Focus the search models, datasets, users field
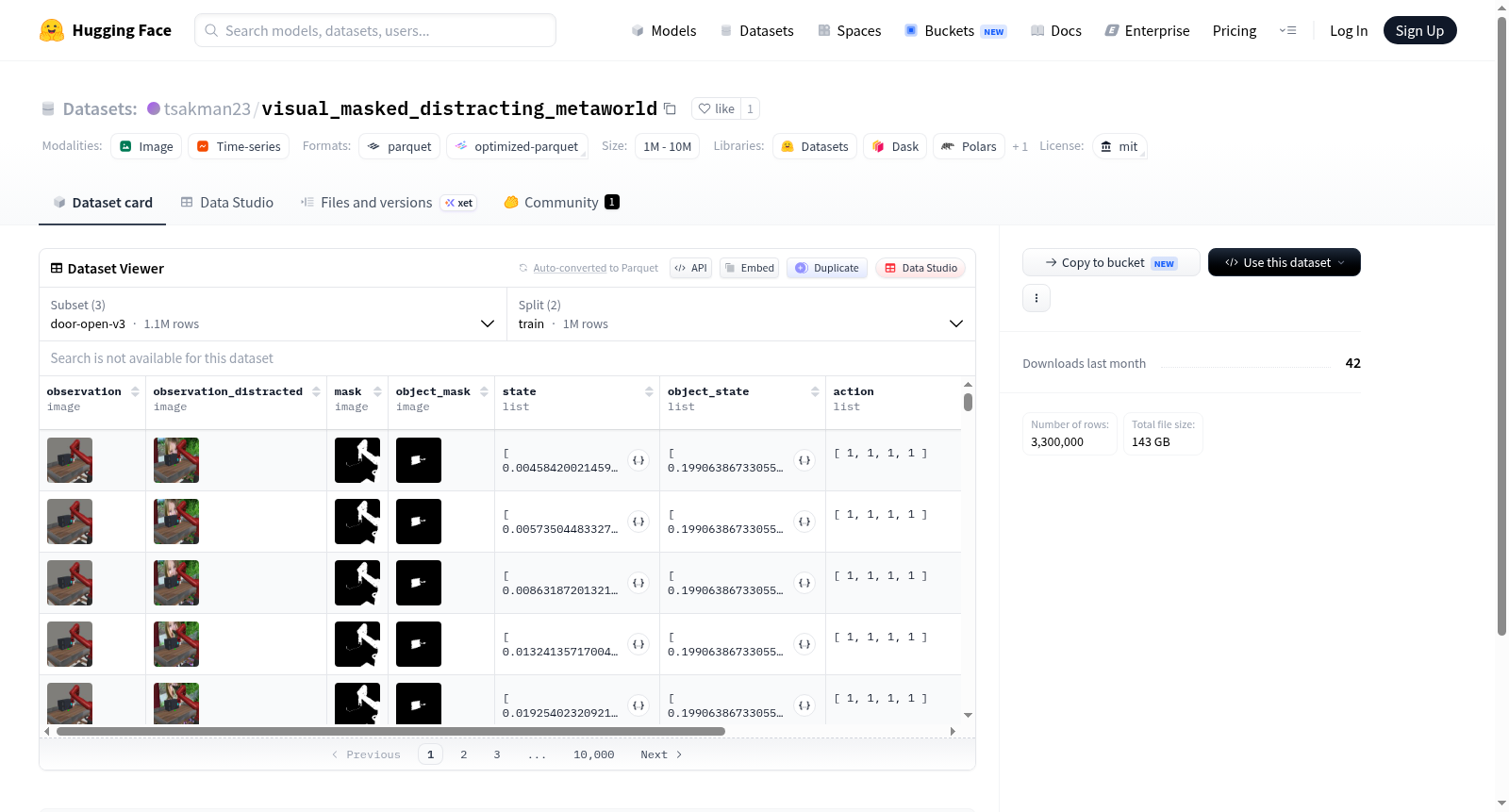This screenshot has width=1509, height=812. pyautogui.click(x=375, y=30)
